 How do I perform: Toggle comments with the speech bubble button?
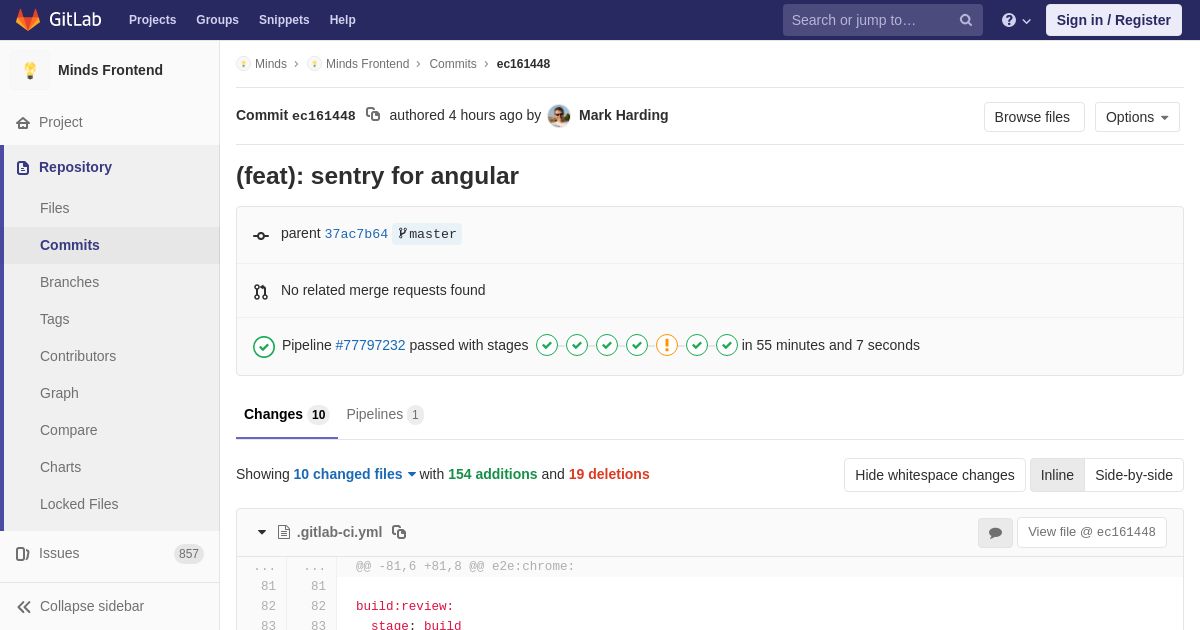point(995,533)
